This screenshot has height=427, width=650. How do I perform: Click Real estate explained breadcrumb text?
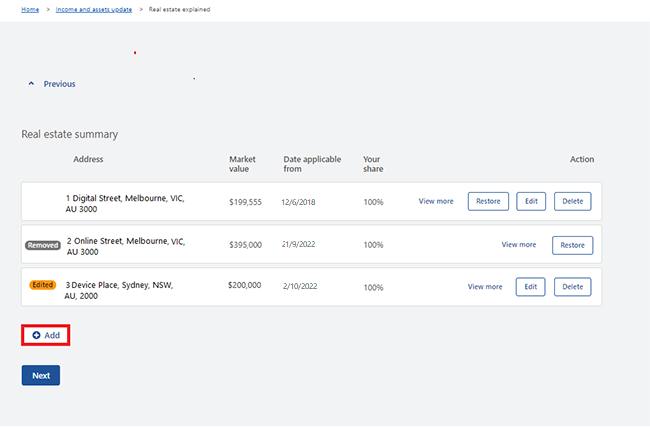click(179, 10)
